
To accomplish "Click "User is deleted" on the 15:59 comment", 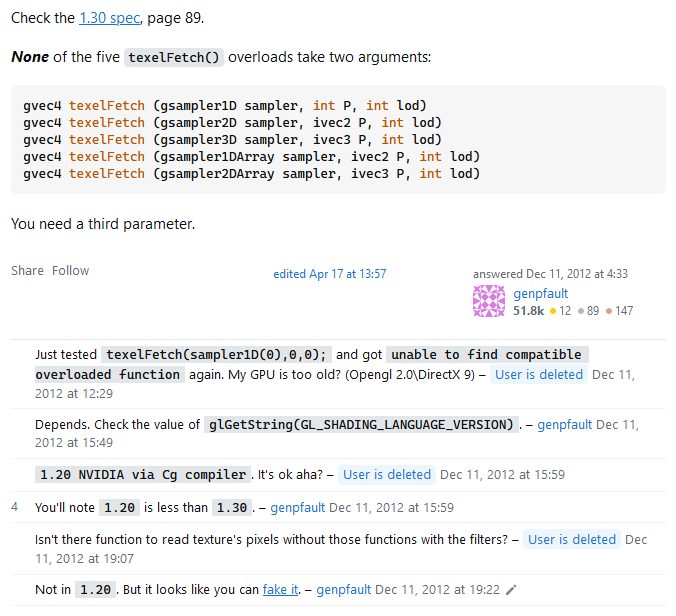I will (x=385, y=475).
